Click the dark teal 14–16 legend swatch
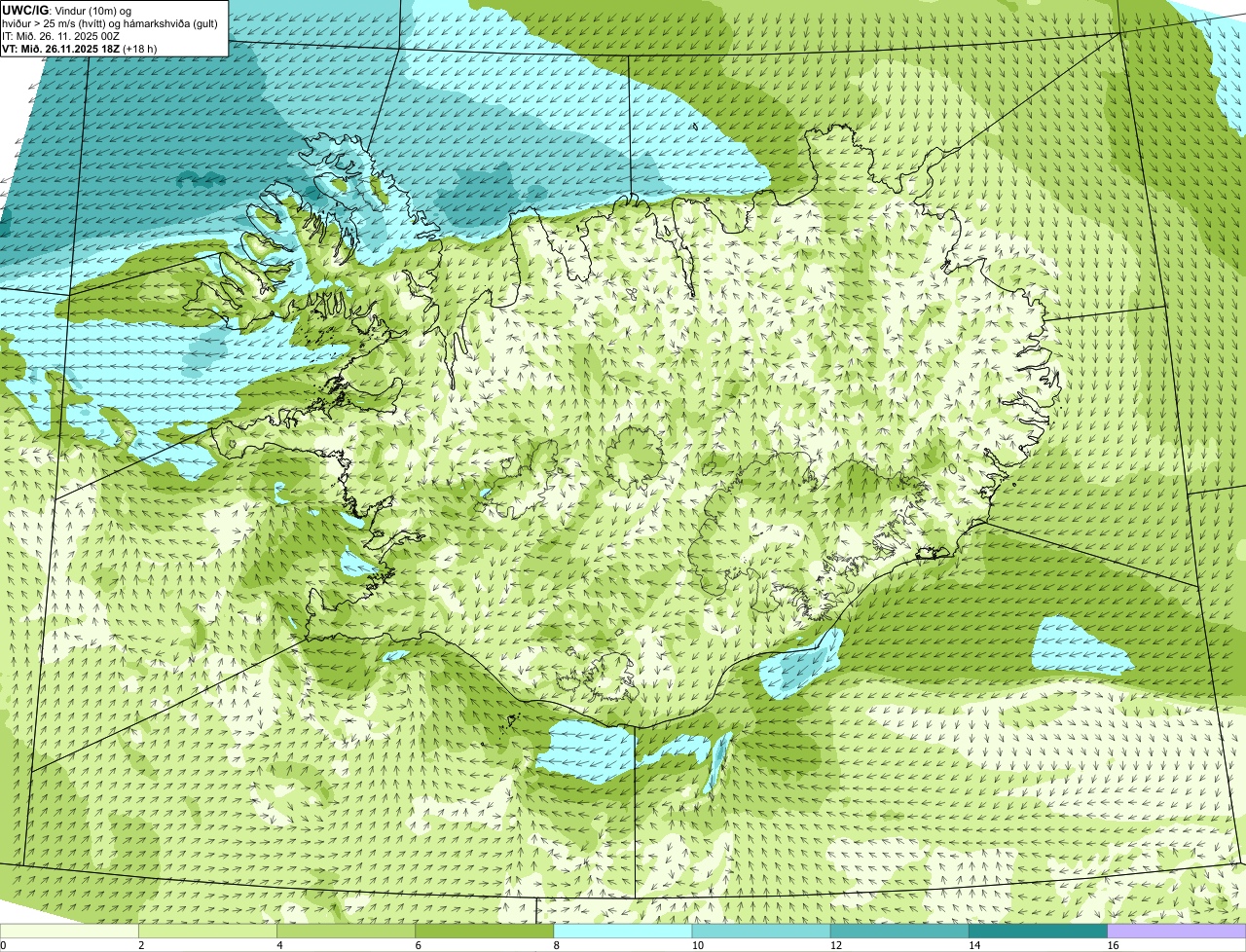Image resolution: width=1246 pixels, height=952 pixels. coord(1038,932)
